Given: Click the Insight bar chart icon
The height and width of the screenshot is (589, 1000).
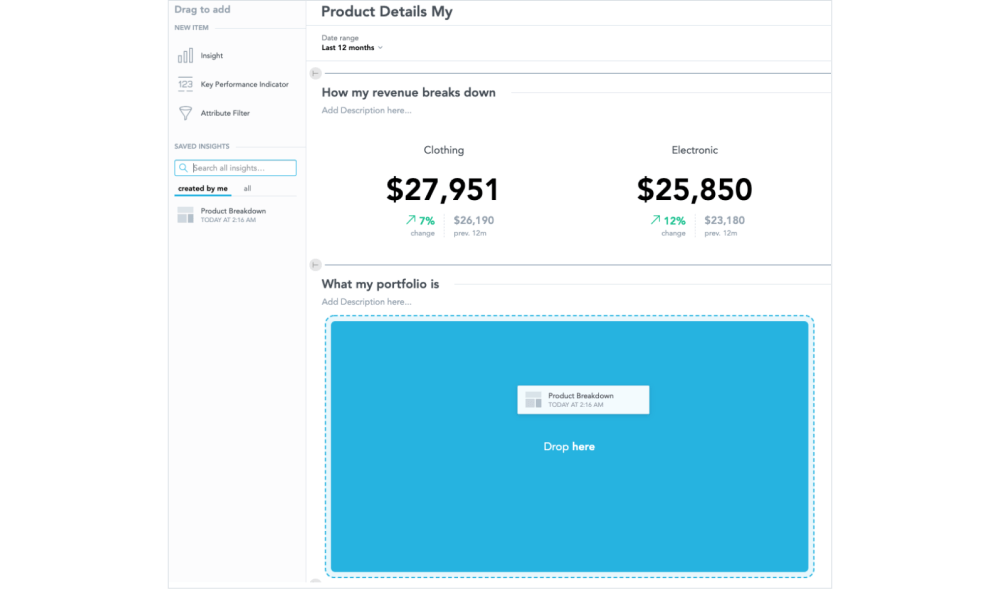Looking at the screenshot, I should (x=185, y=56).
